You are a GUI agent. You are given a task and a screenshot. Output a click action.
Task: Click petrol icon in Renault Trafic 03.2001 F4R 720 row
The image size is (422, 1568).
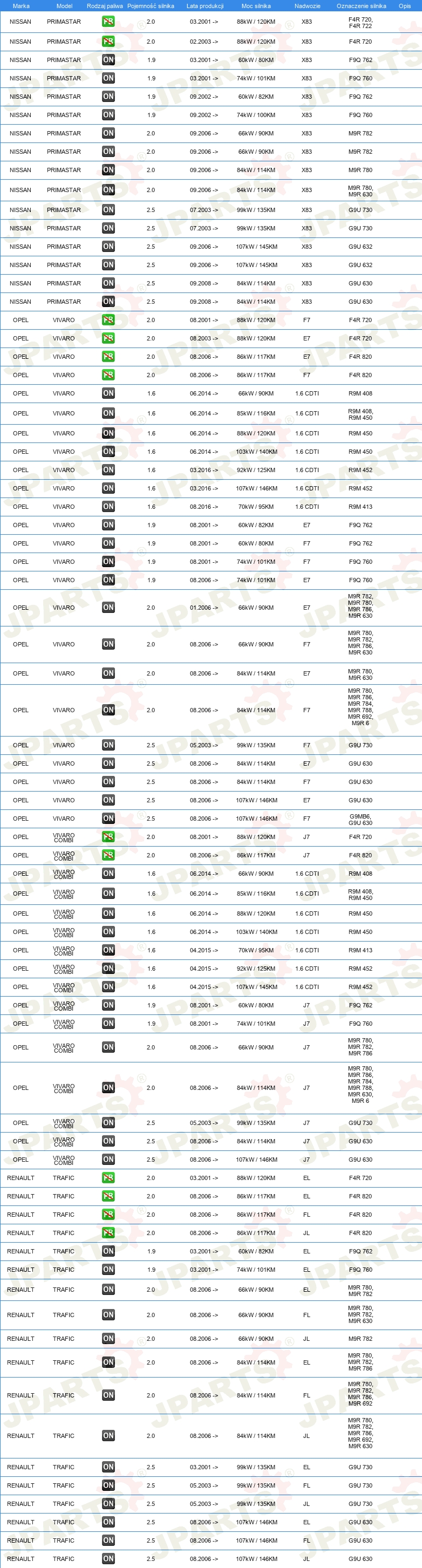[108, 1178]
